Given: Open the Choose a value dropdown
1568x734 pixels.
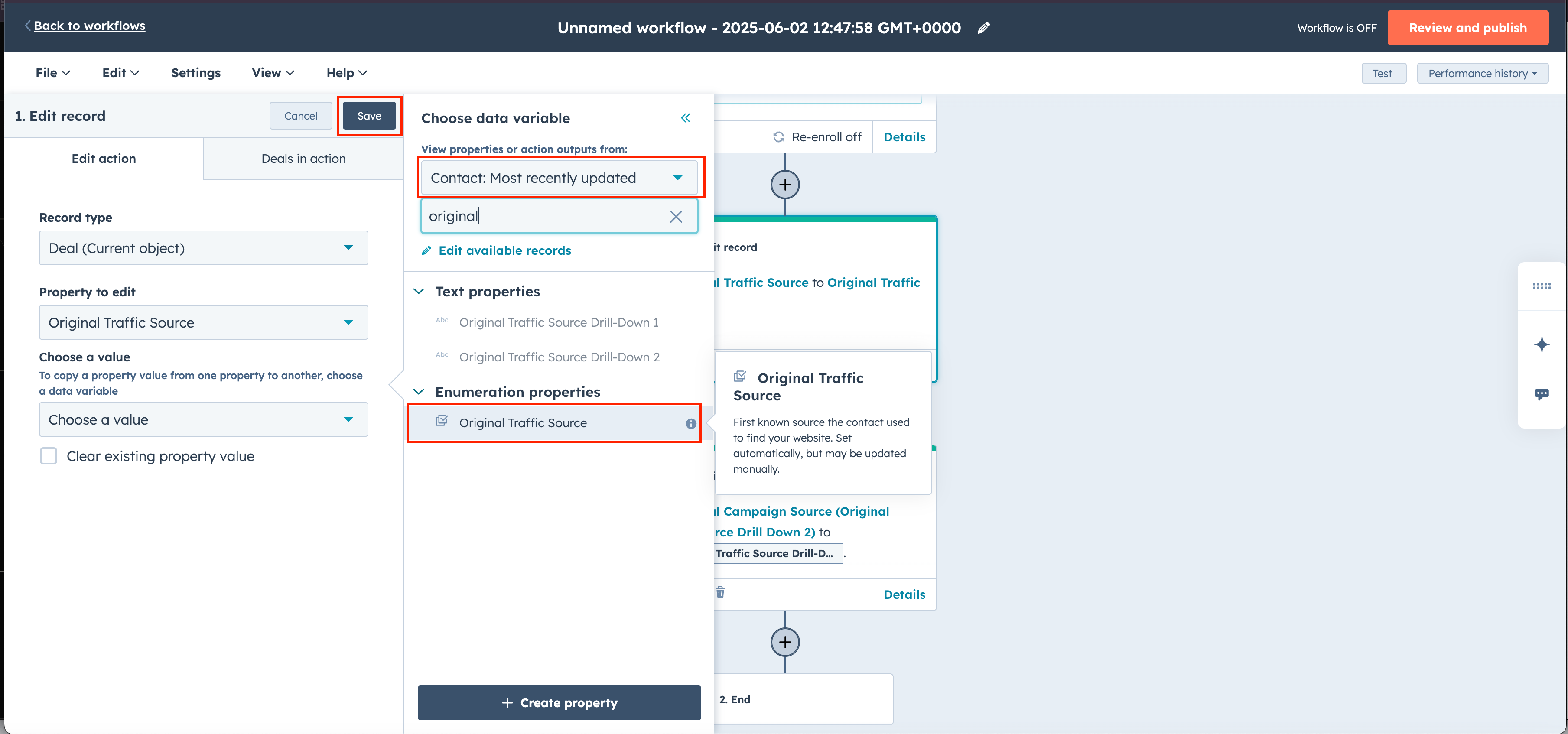Looking at the screenshot, I should (203, 419).
